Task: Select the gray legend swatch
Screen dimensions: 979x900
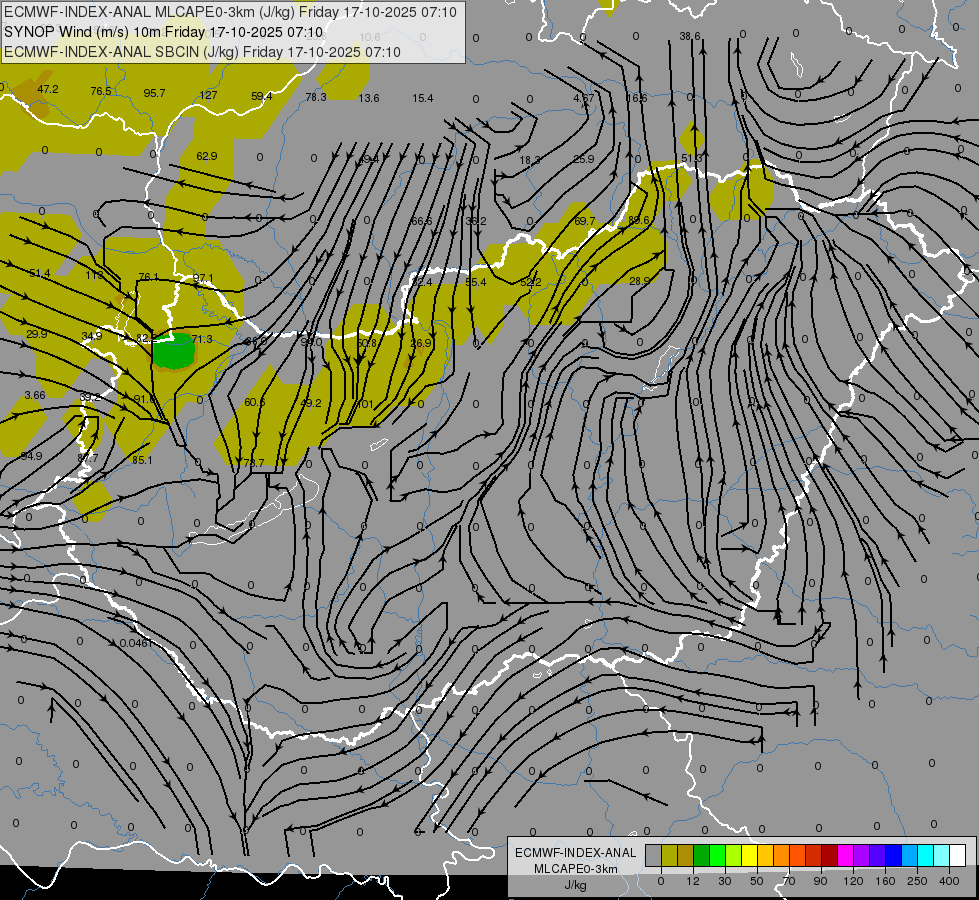Action: click(x=653, y=855)
